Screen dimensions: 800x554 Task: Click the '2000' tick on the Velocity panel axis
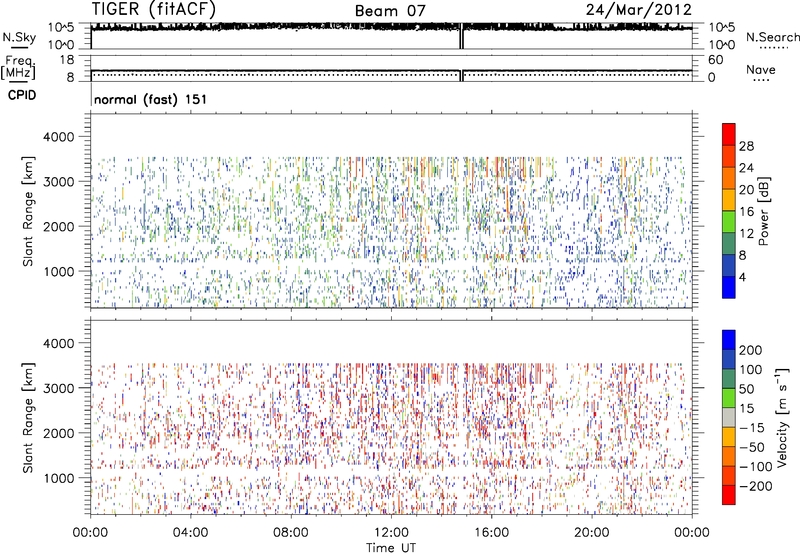[59, 433]
